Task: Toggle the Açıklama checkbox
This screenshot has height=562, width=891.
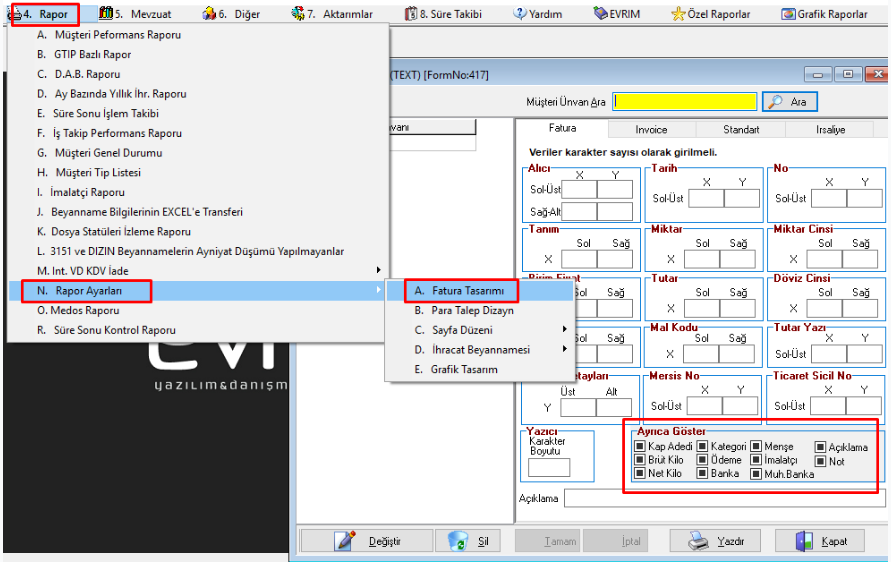Action: [x=820, y=447]
